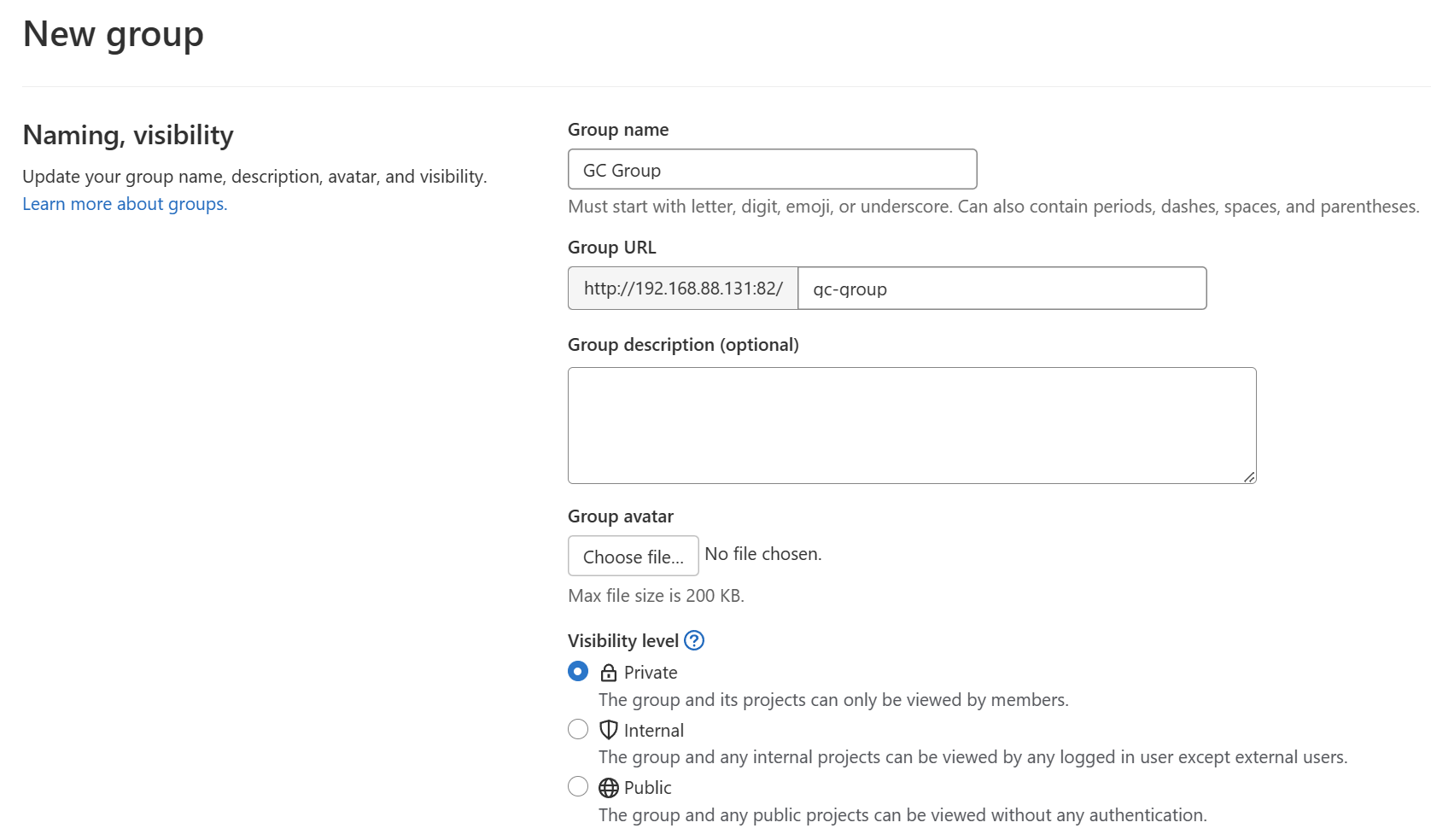Click the Max file size is 200 KB note
Viewport: 1431px width, 840px height.
click(x=656, y=596)
